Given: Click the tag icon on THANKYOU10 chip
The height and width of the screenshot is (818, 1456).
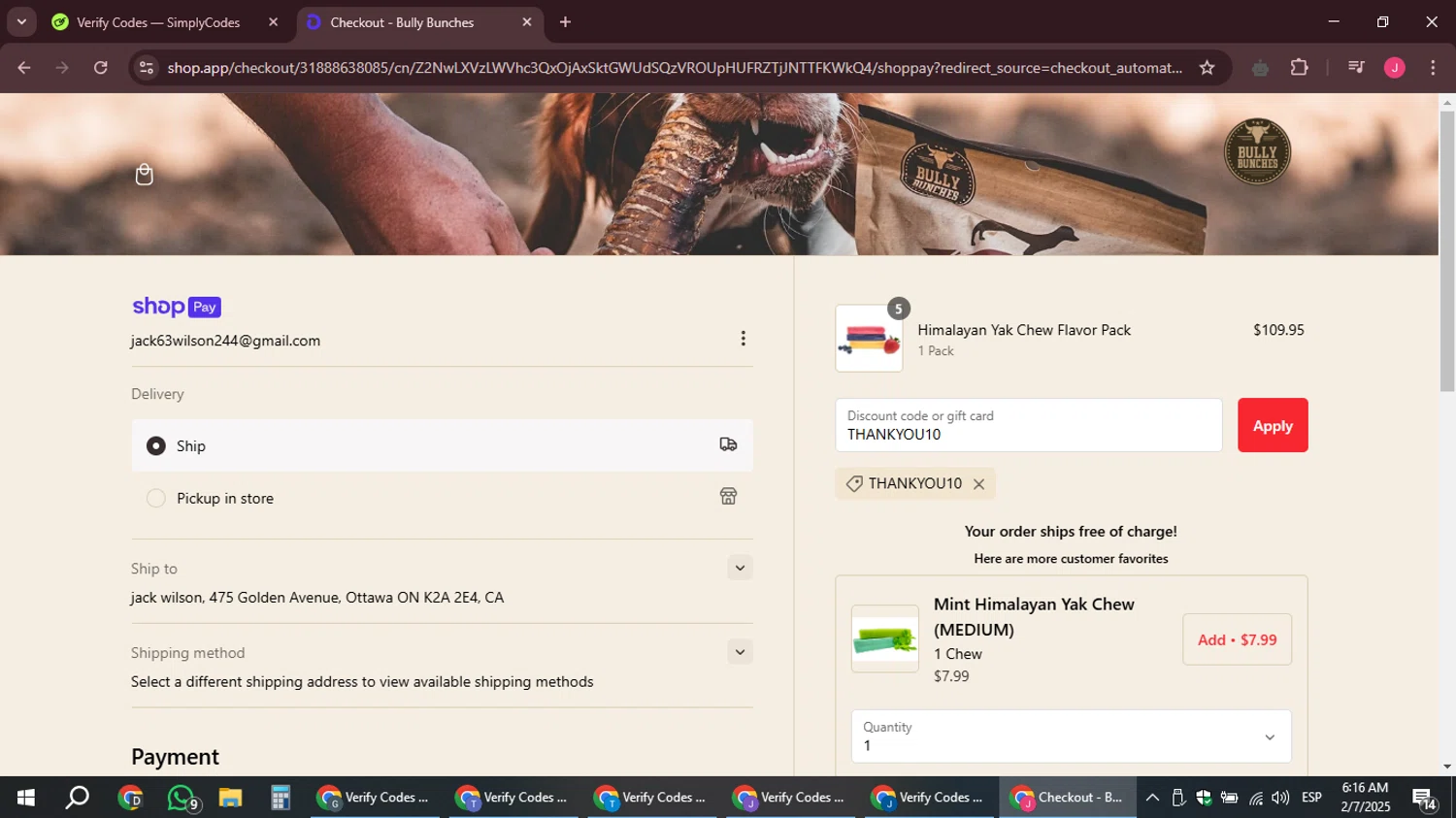Looking at the screenshot, I should point(854,484).
